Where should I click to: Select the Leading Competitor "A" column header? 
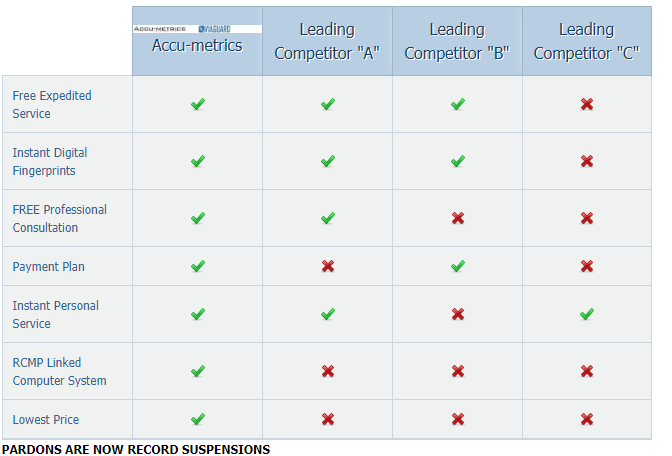pos(327,41)
